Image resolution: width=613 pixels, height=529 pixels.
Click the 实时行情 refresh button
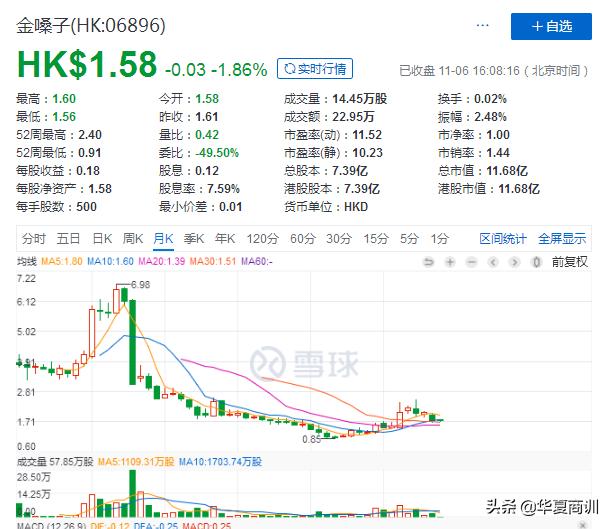tap(315, 69)
